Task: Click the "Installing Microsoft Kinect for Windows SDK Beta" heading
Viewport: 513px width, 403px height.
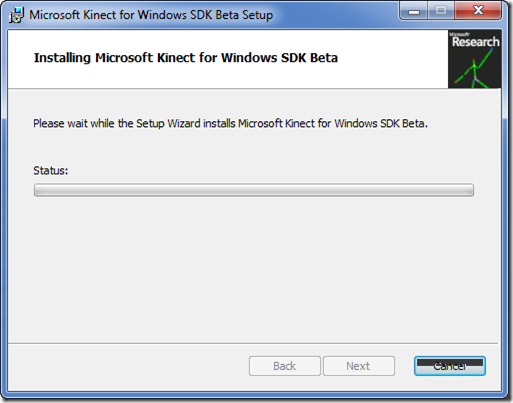Action: pos(186,58)
